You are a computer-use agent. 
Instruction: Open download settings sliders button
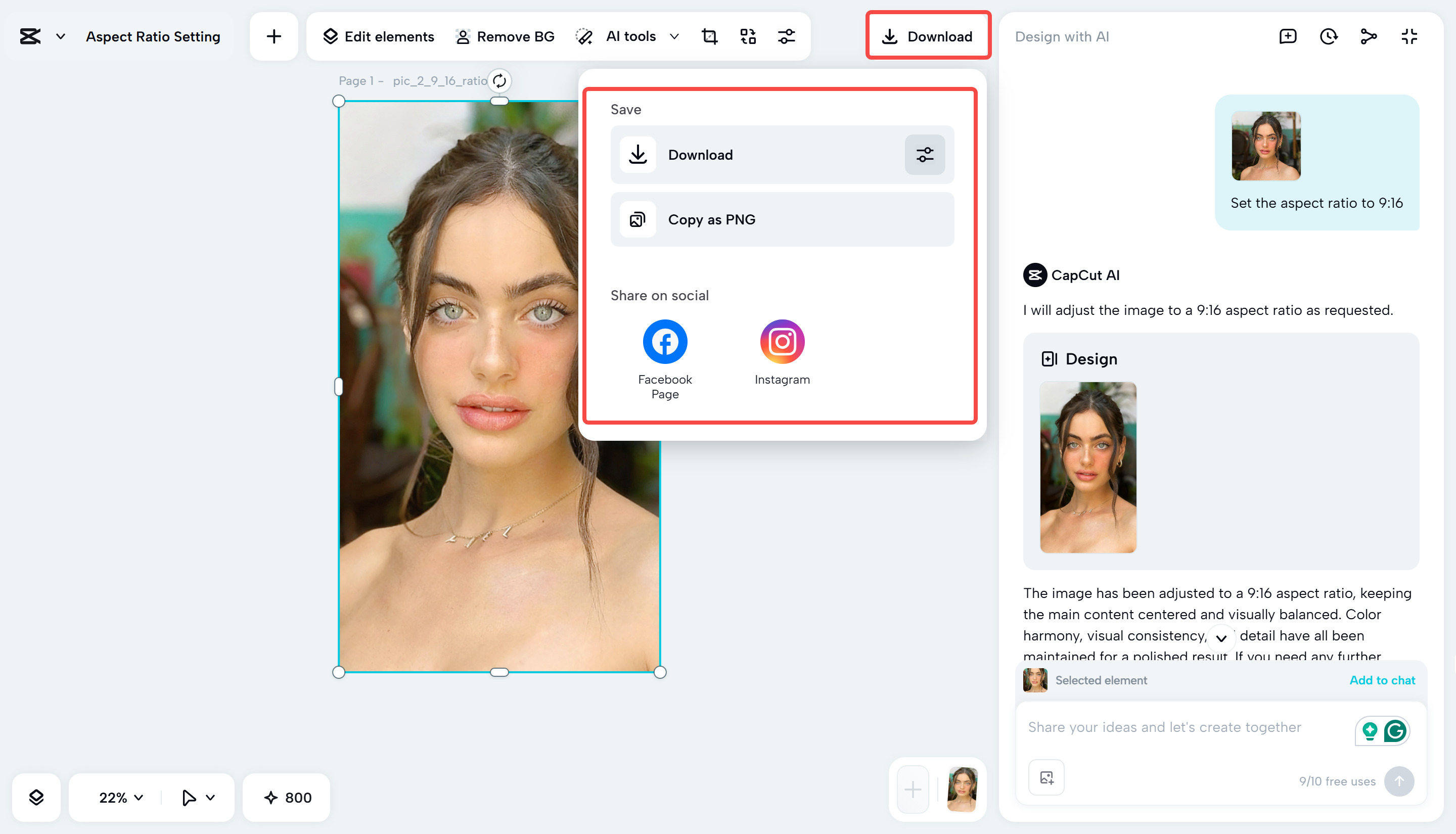(x=925, y=155)
